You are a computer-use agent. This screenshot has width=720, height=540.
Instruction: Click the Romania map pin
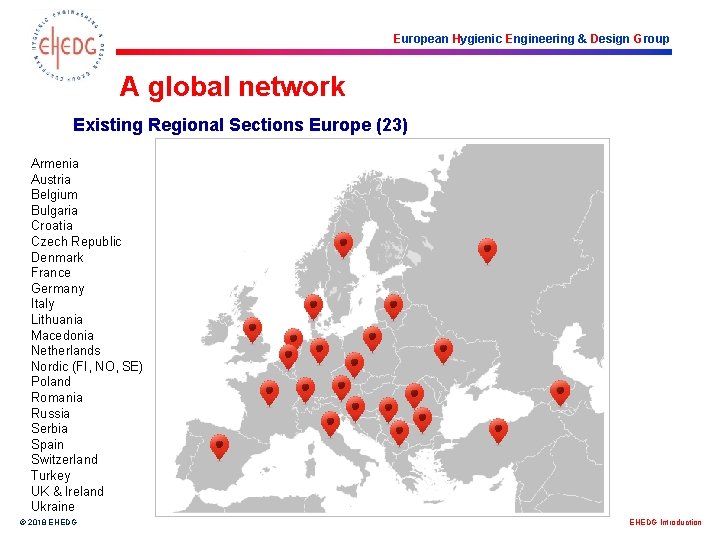click(414, 396)
